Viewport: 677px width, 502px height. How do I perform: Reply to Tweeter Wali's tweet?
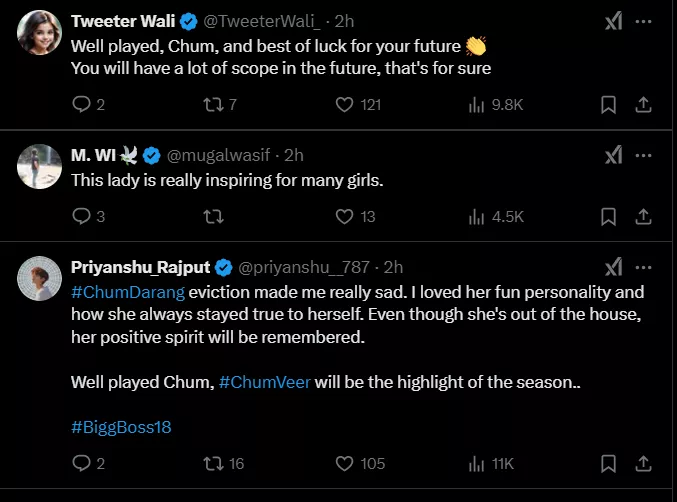coord(82,104)
